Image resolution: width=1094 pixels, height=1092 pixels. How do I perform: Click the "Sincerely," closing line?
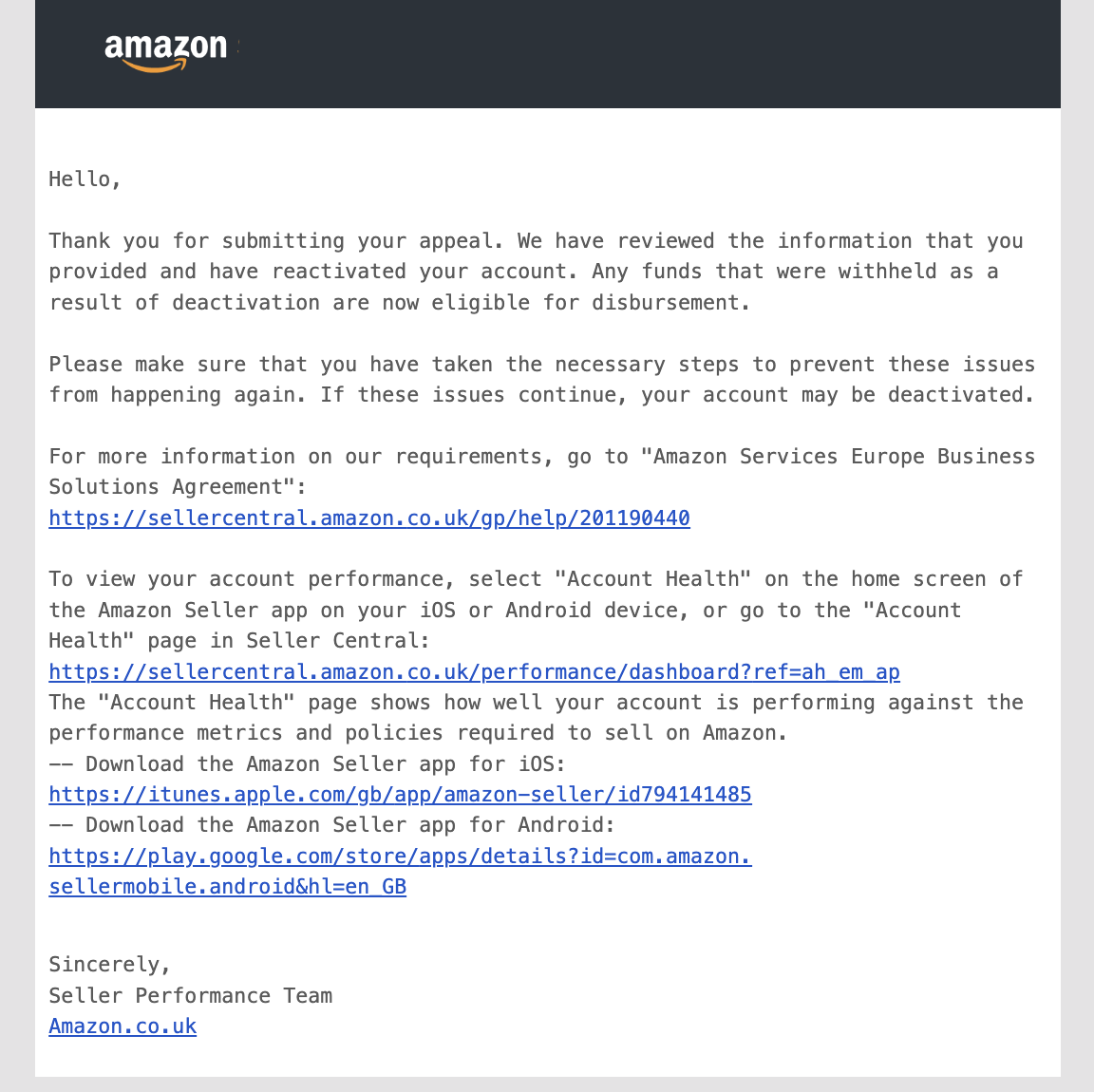click(x=109, y=965)
